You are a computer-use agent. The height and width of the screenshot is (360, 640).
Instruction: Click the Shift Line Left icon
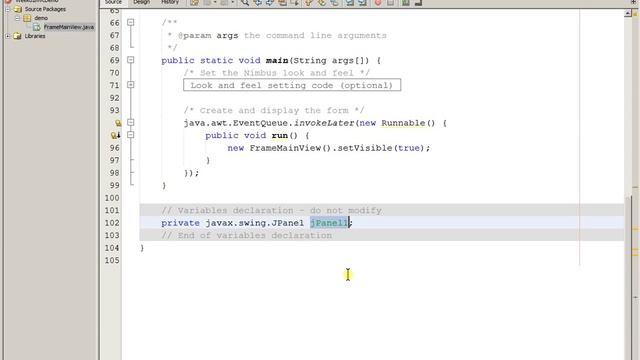click(x=350, y=2)
